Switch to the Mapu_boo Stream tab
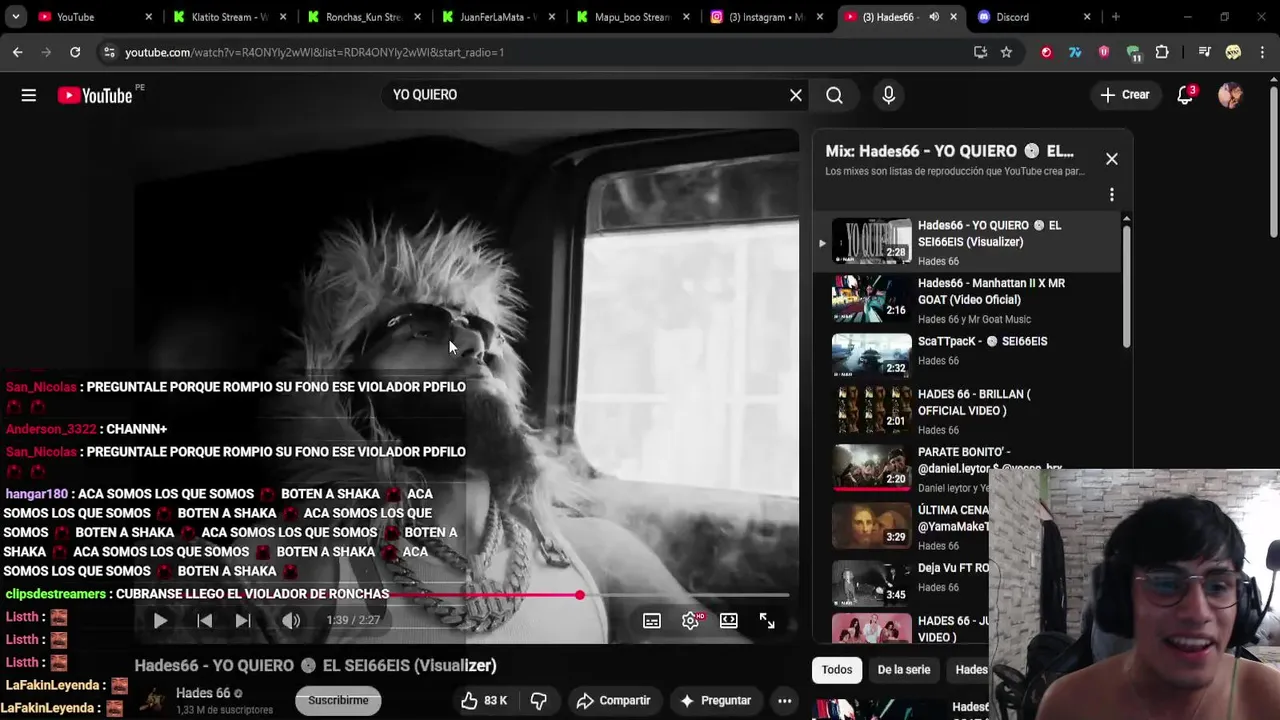Screen dimensions: 1280x720 (632, 17)
